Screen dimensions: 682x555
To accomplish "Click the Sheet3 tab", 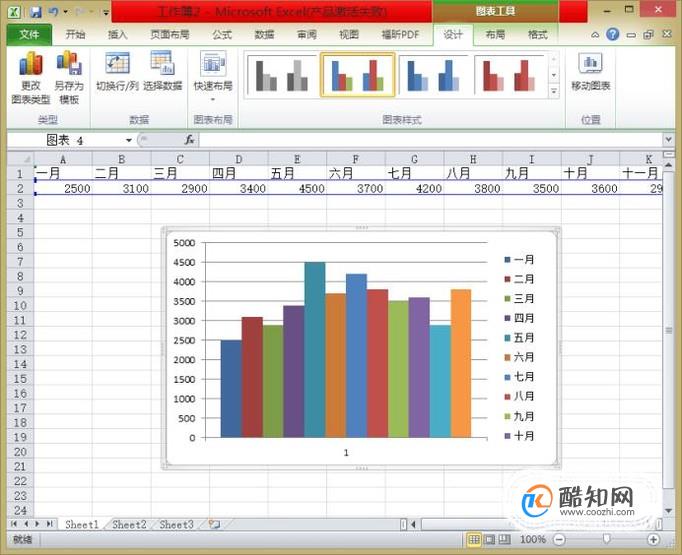I will 176,525.
